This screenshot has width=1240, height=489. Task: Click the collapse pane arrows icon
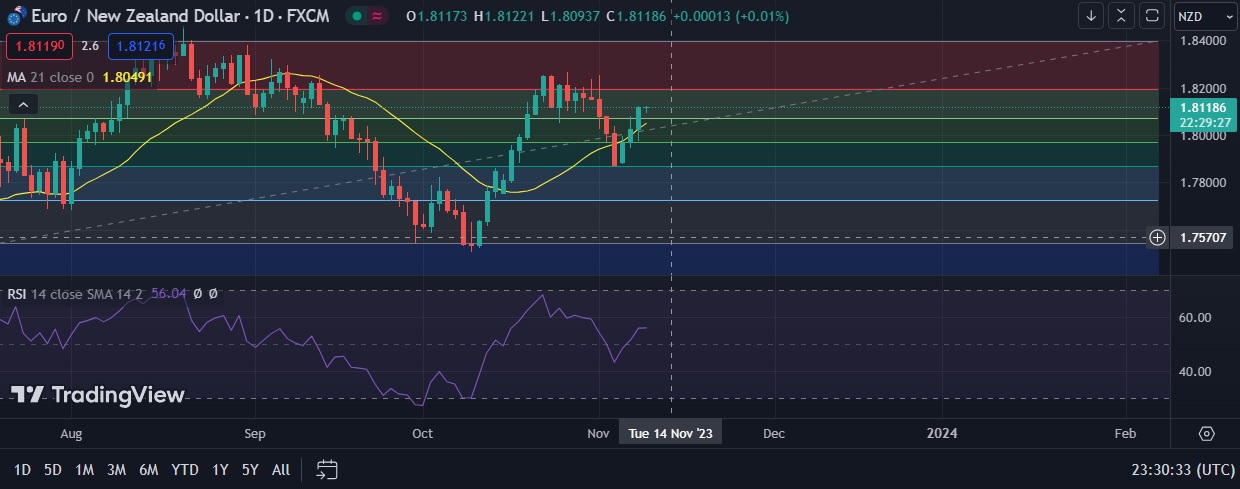(1122, 16)
